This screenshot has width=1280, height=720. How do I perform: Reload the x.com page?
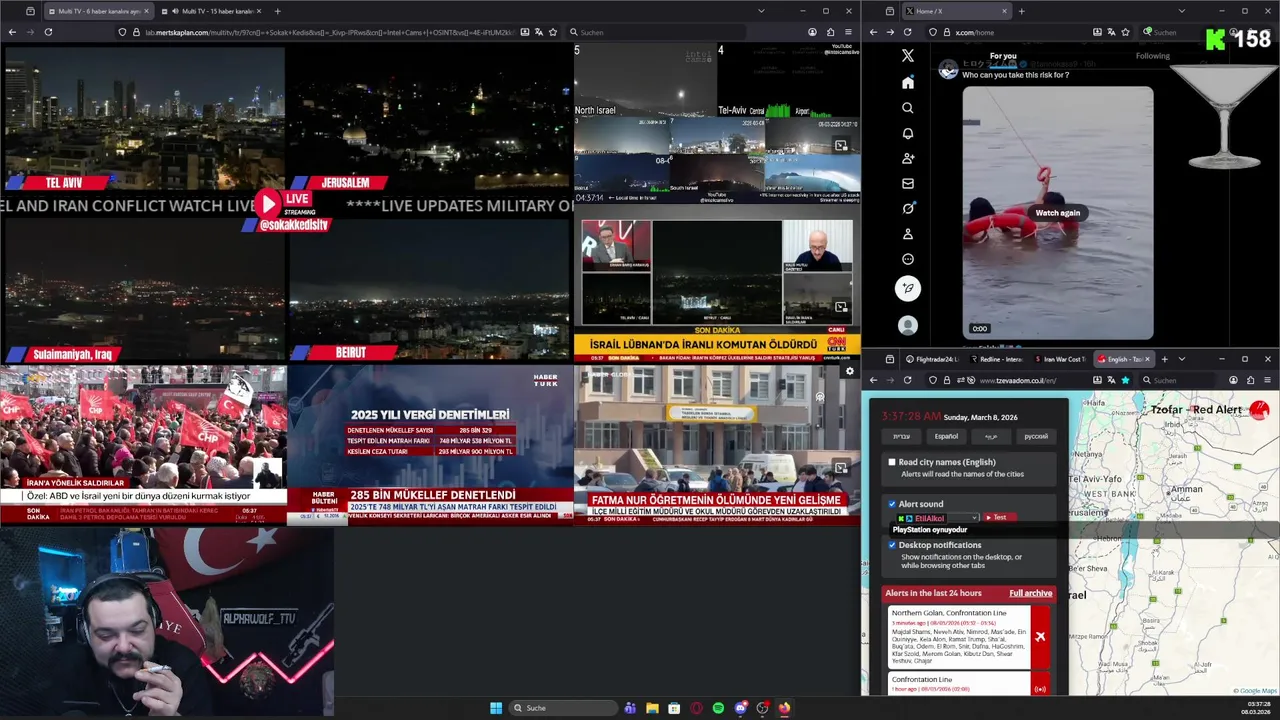908,32
